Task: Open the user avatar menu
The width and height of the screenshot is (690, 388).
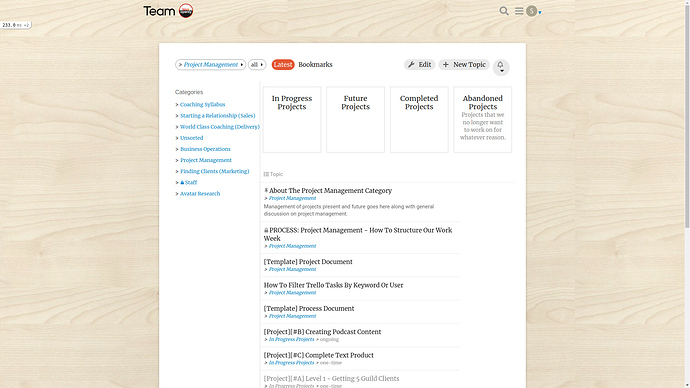Action: pos(532,11)
